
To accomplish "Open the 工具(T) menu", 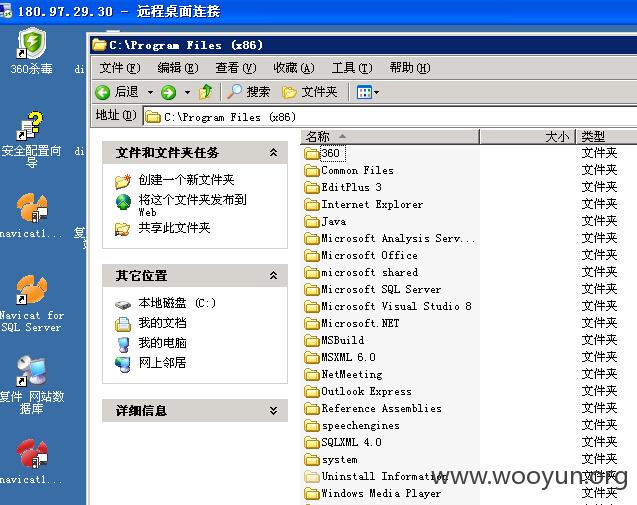I will point(352,68).
